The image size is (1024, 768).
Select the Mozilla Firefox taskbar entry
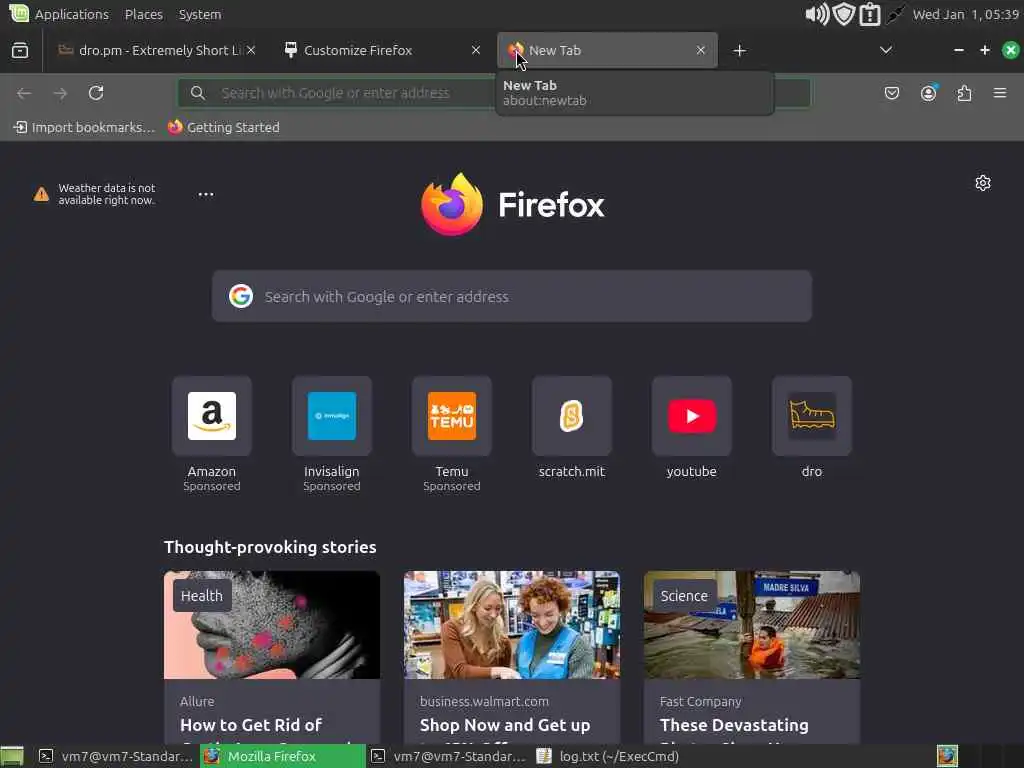pos(282,756)
